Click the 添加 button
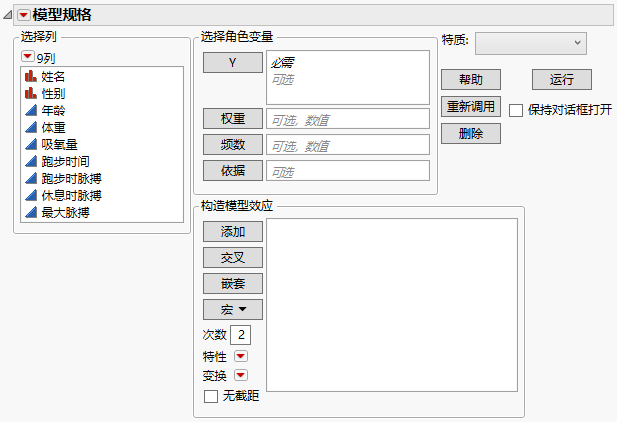The width and height of the screenshot is (617, 422). point(233,231)
